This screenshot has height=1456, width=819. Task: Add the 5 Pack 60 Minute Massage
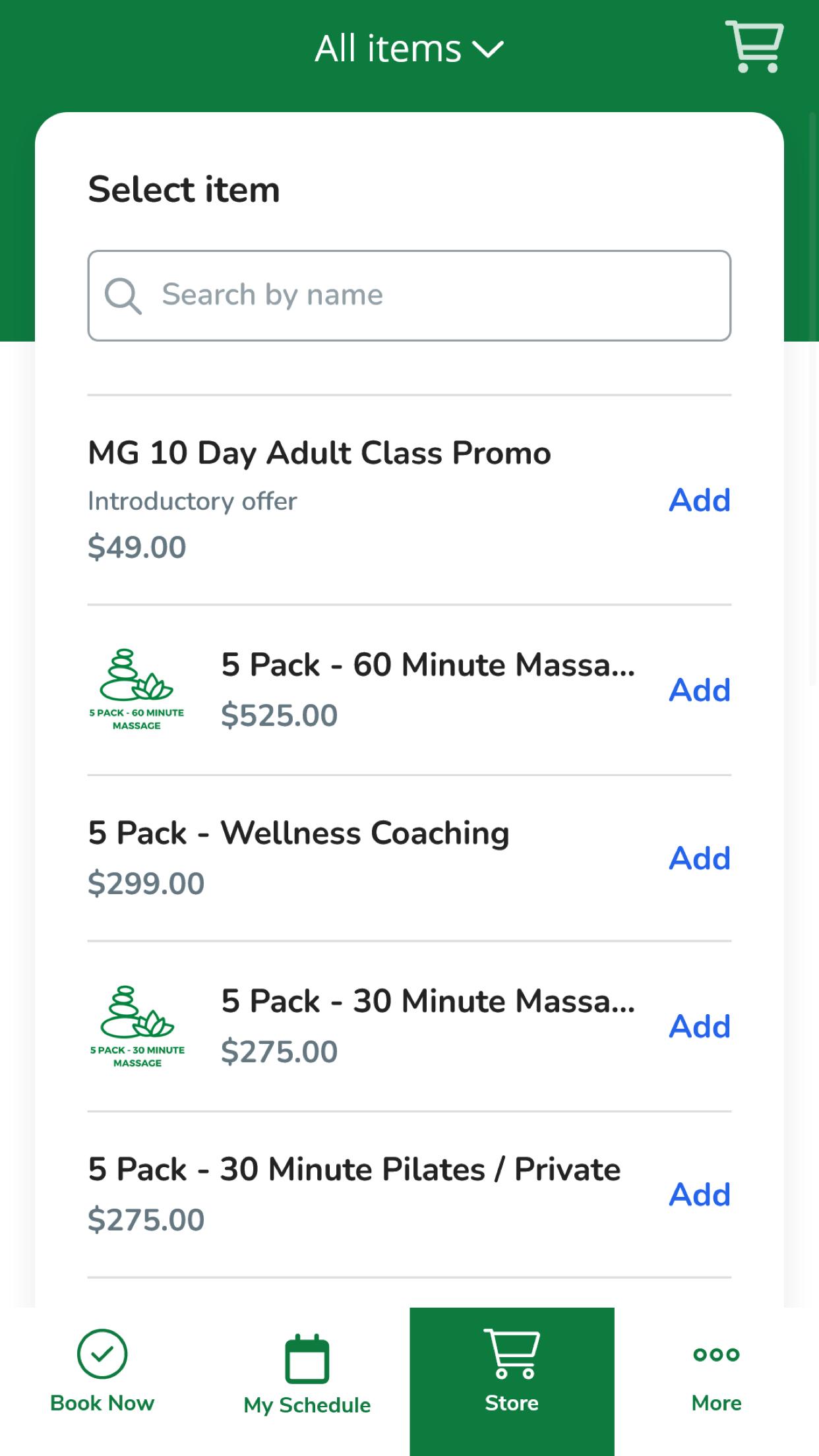click(x=700, y=690)
